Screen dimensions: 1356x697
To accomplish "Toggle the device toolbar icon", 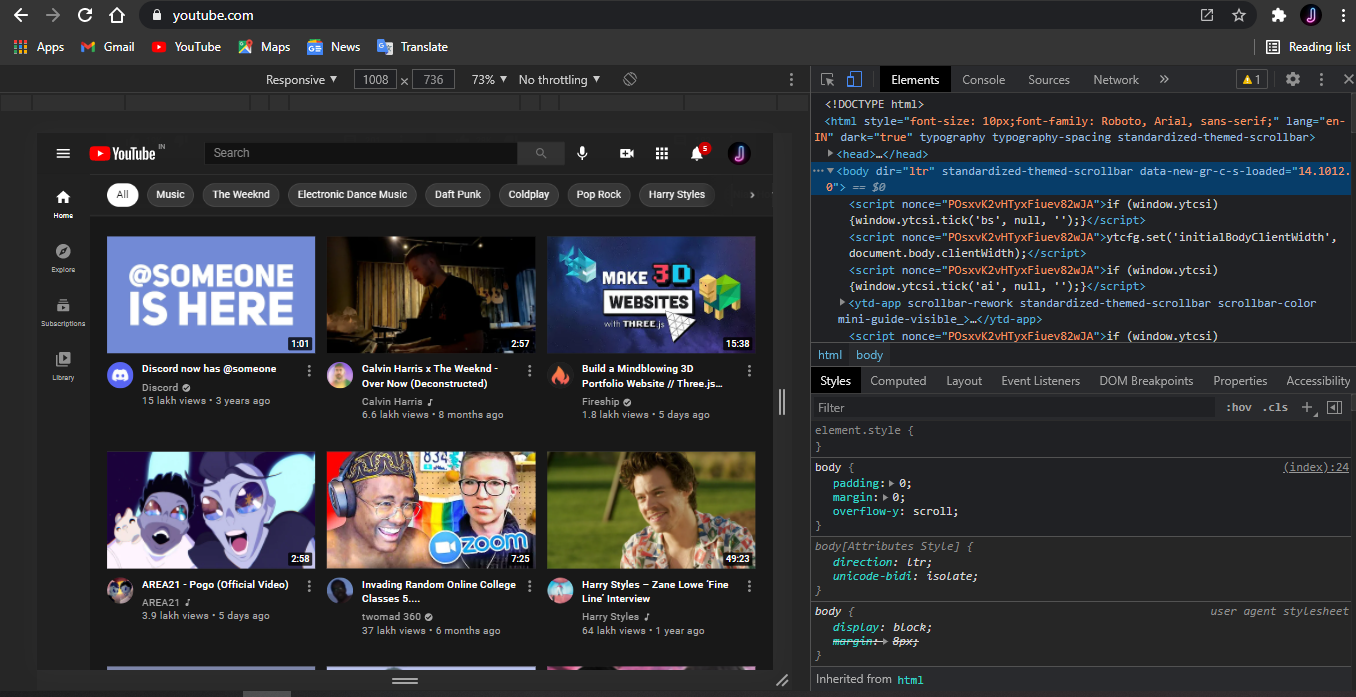I will click(x=854, y=79).
